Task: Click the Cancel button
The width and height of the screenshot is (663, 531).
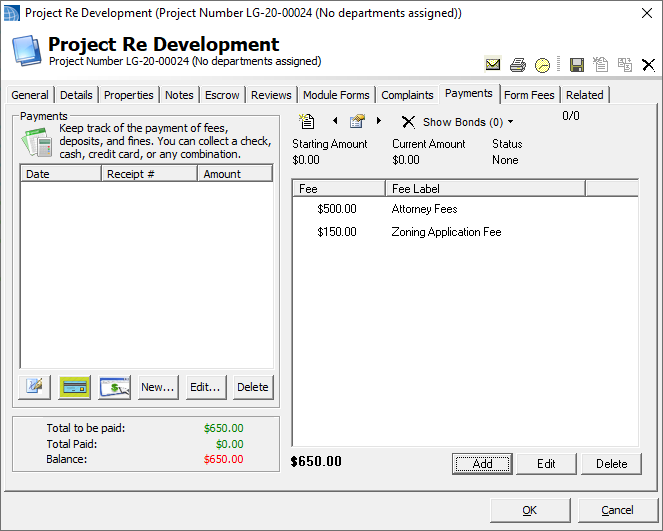Action: coord(618,510)
